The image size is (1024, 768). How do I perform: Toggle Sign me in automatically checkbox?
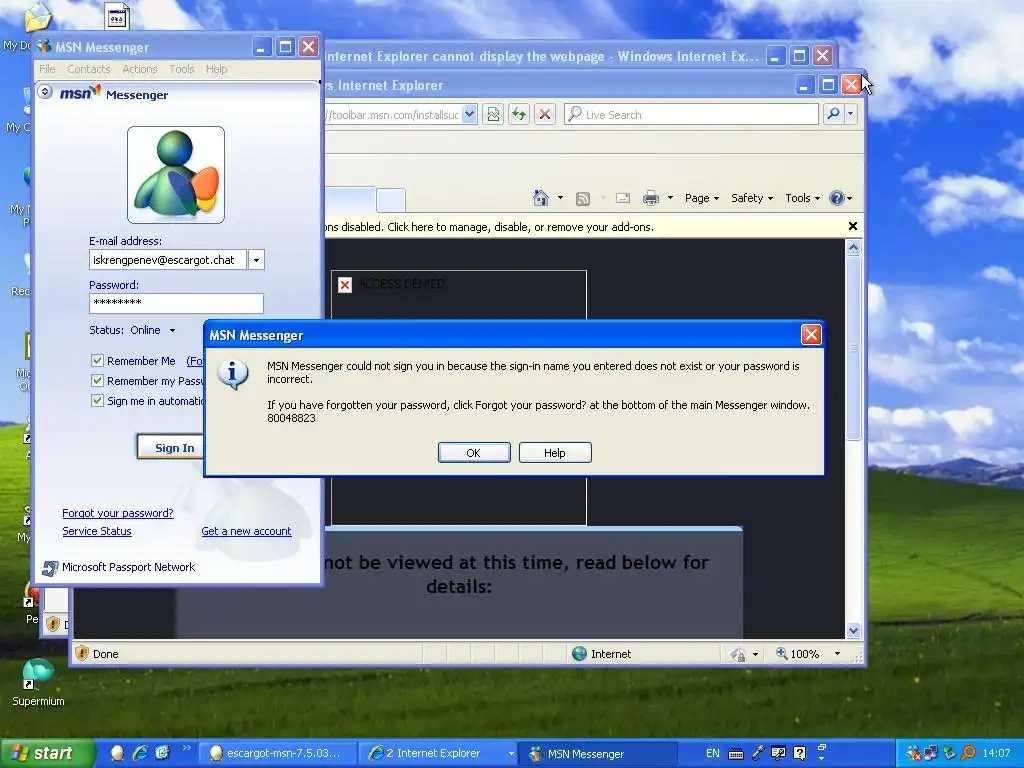point(97,400)
